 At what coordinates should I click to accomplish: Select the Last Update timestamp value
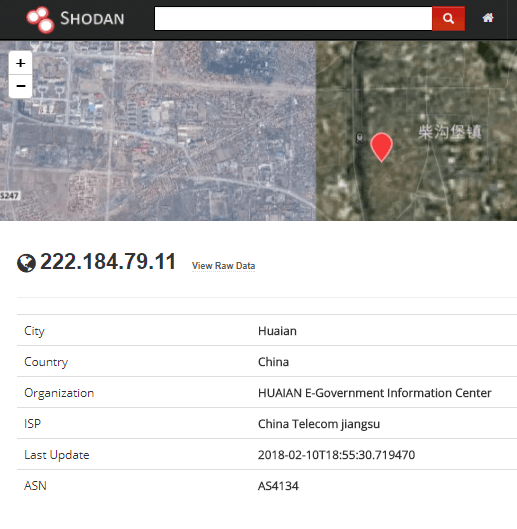tap(336, 455)
